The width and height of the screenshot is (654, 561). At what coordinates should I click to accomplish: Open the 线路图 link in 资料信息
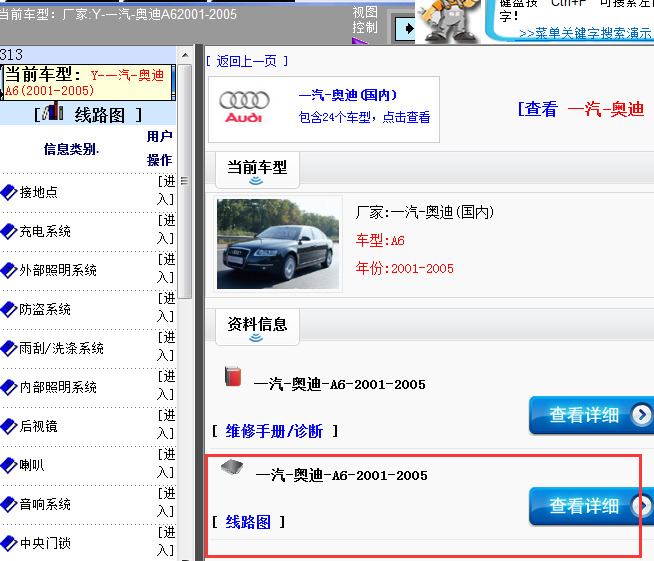pyautogui.click(x=248, y=522)
